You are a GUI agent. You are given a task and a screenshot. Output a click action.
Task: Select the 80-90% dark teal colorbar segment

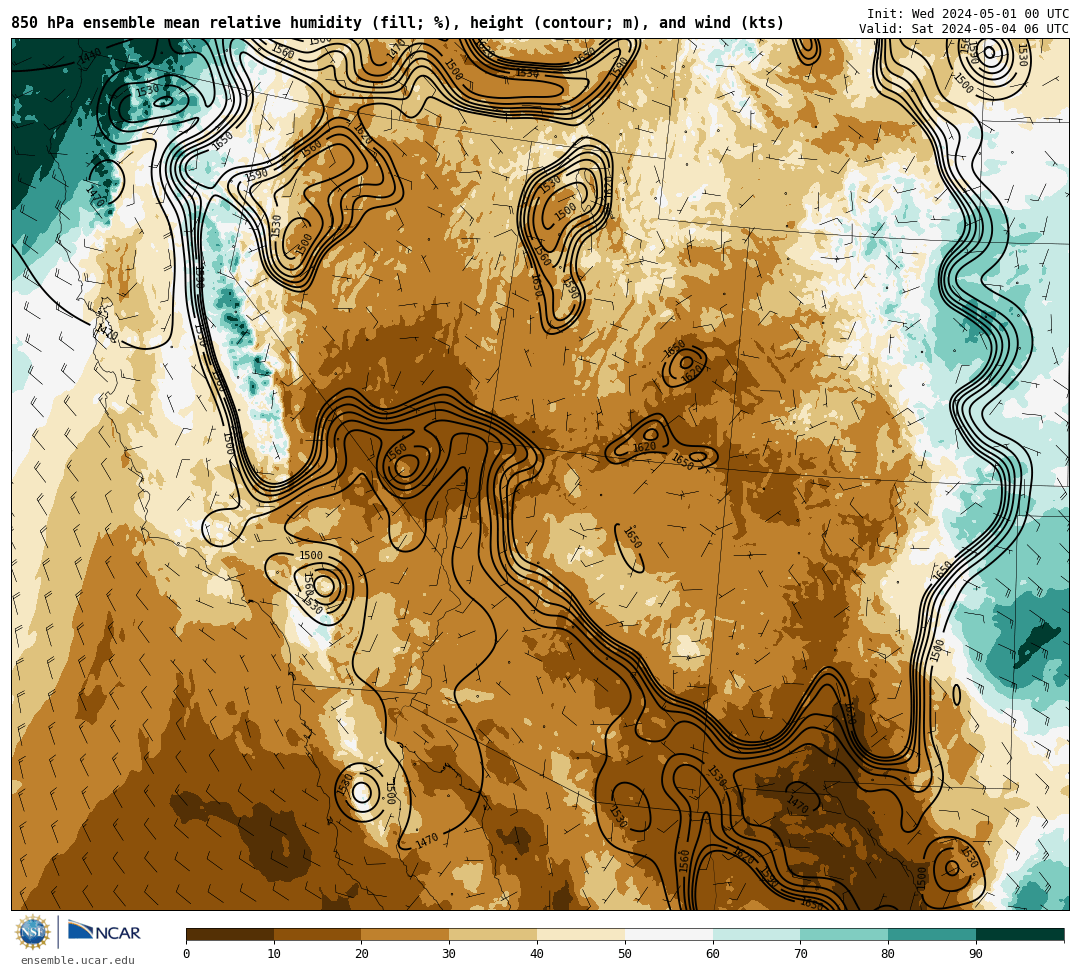tap(932, 934)
